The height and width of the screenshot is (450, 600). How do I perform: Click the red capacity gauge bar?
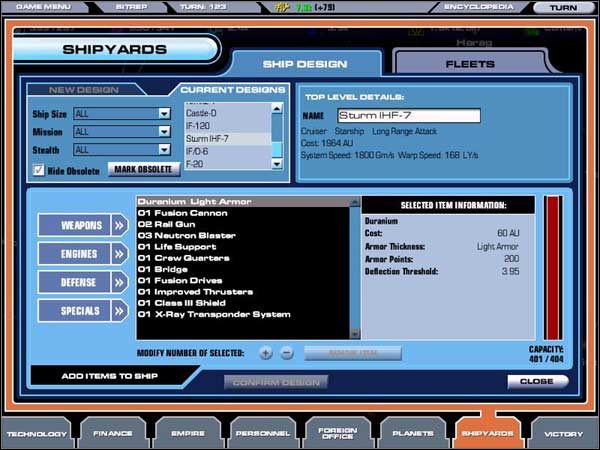click(x=553, y=267)
